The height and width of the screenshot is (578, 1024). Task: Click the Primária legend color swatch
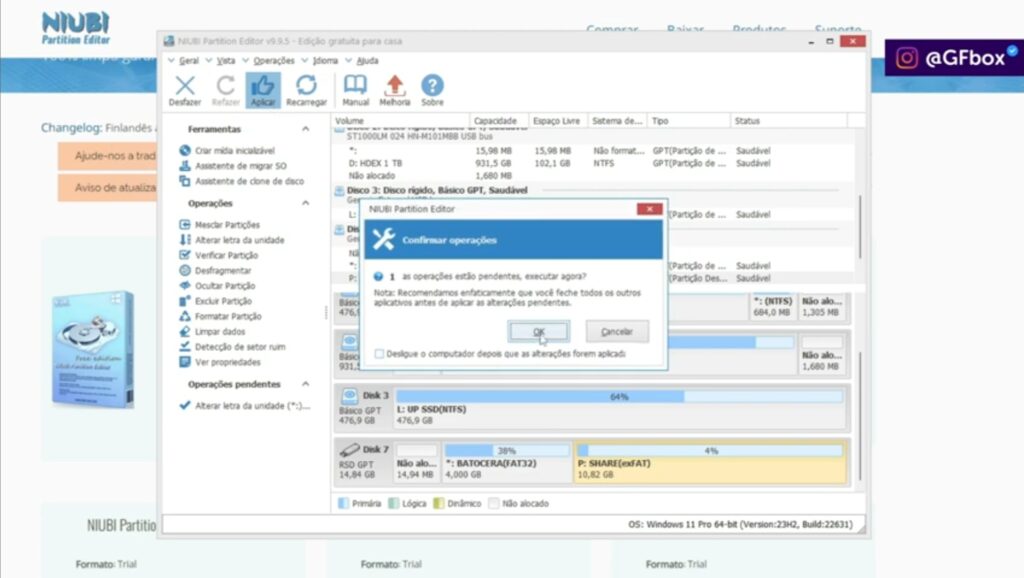tap(343, 504)
